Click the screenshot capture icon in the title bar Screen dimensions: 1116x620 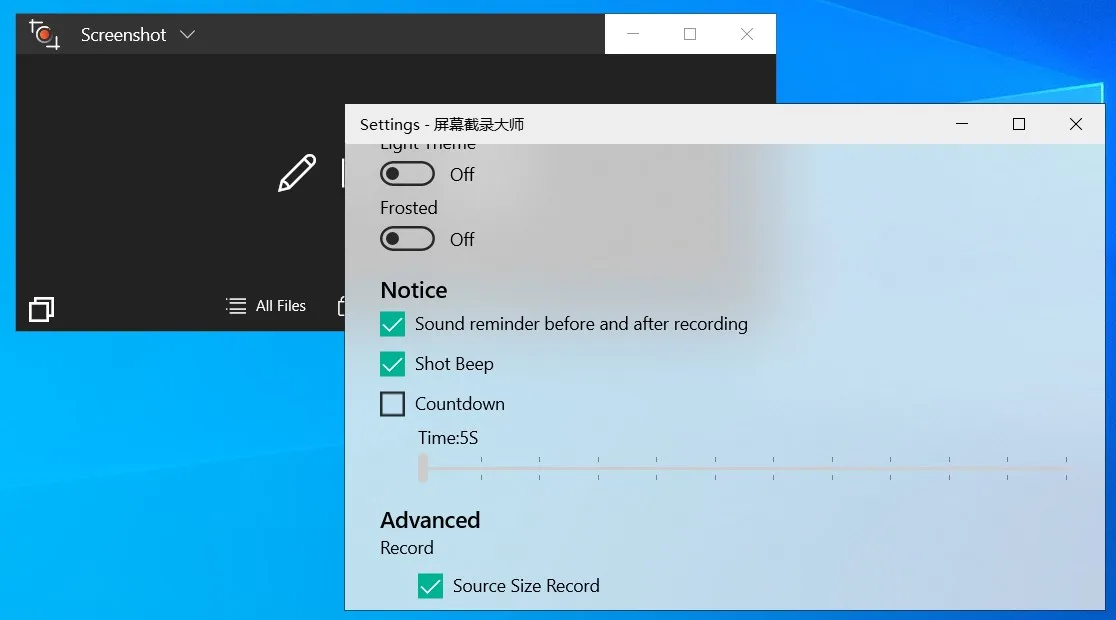pos(44,34)
